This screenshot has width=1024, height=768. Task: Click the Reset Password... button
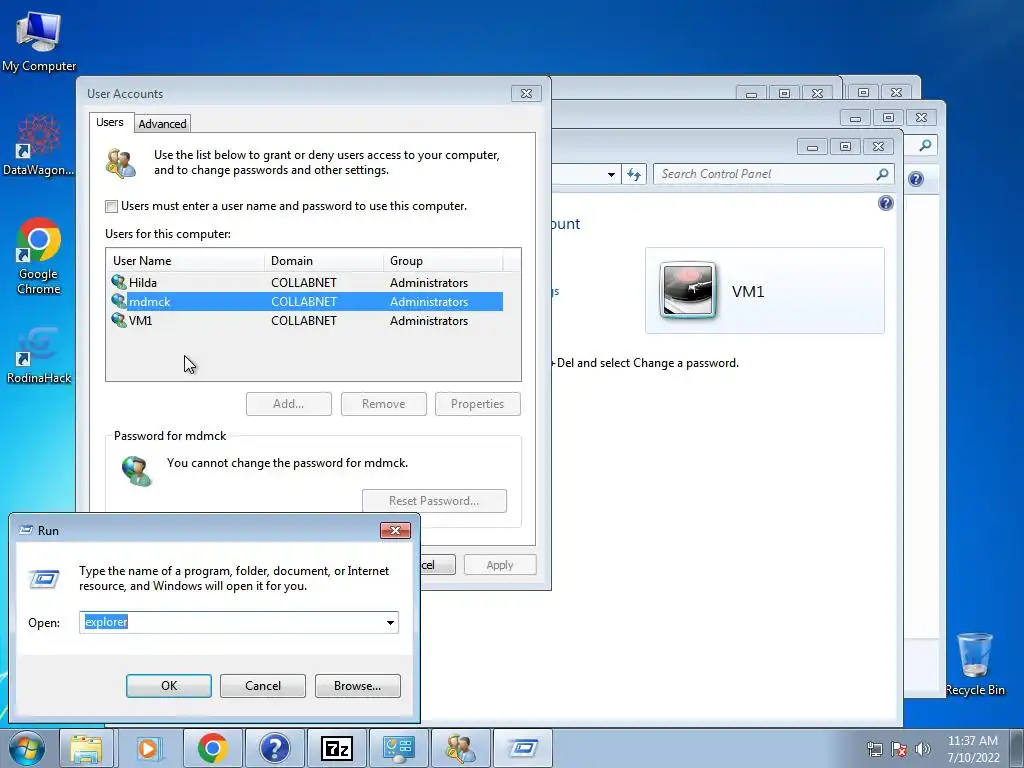pos(434,501)
